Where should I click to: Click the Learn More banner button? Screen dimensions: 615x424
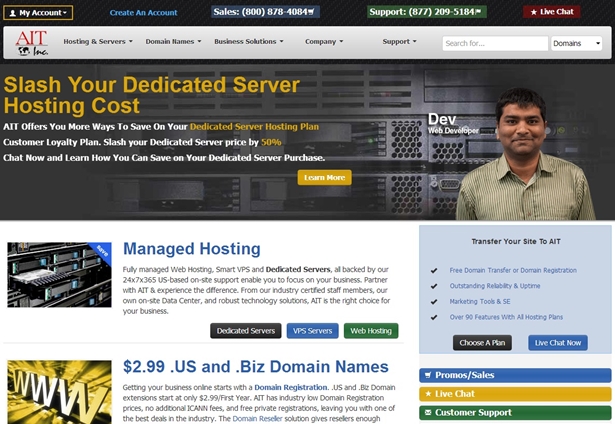point(324,177)
